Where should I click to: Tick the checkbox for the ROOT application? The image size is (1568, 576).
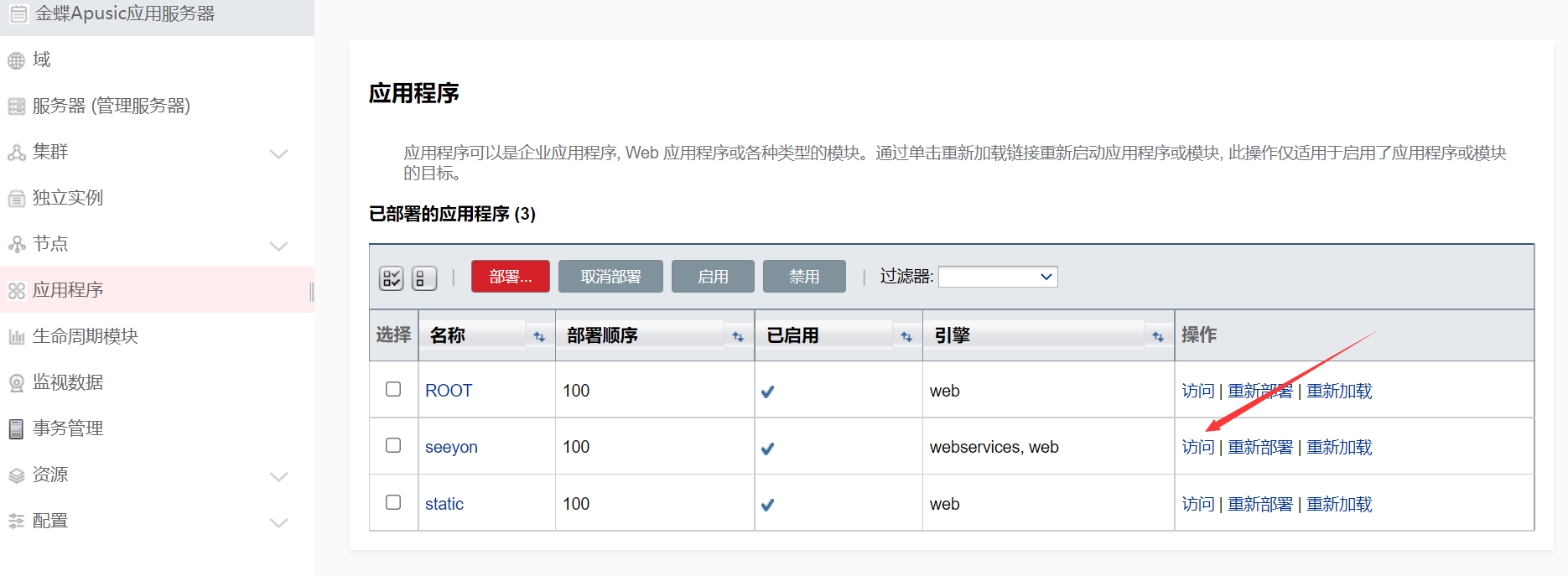tap(393, 389)
